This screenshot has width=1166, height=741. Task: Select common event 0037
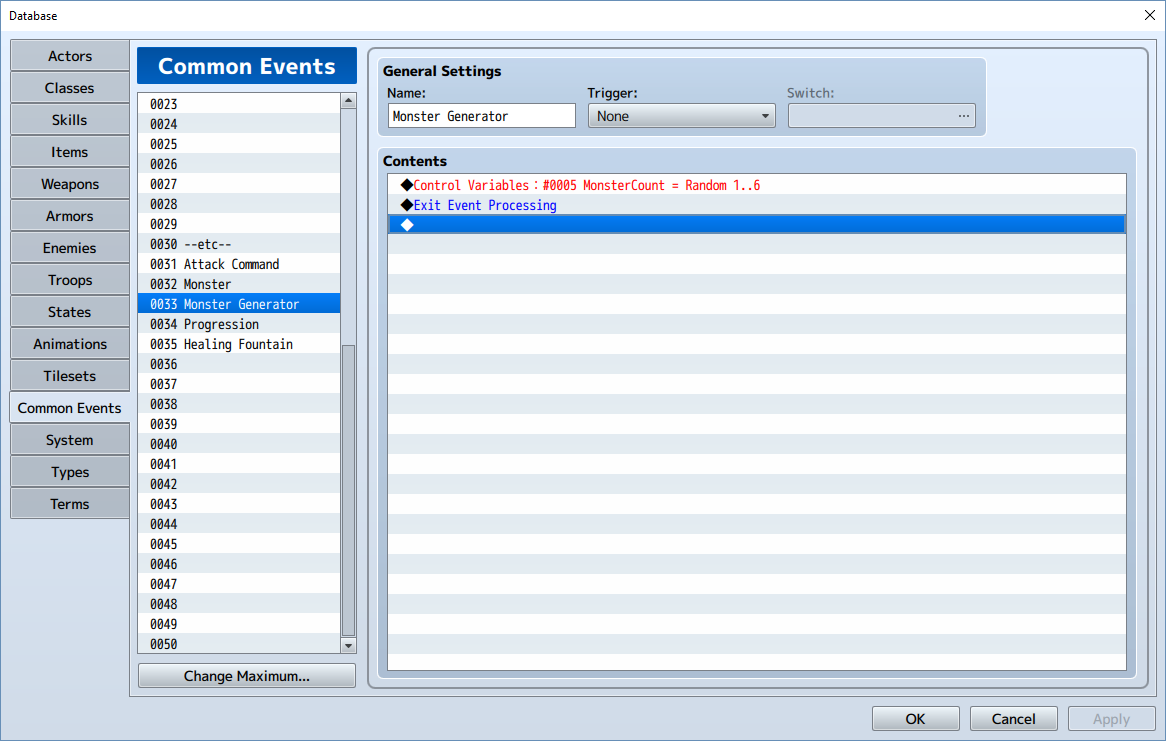point(239,384)
